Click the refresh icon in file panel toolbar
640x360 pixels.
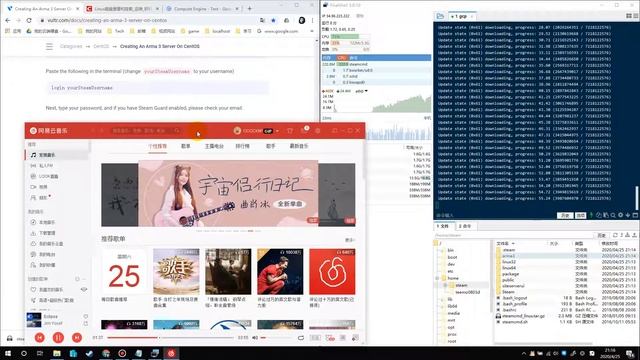pos(615,236)
